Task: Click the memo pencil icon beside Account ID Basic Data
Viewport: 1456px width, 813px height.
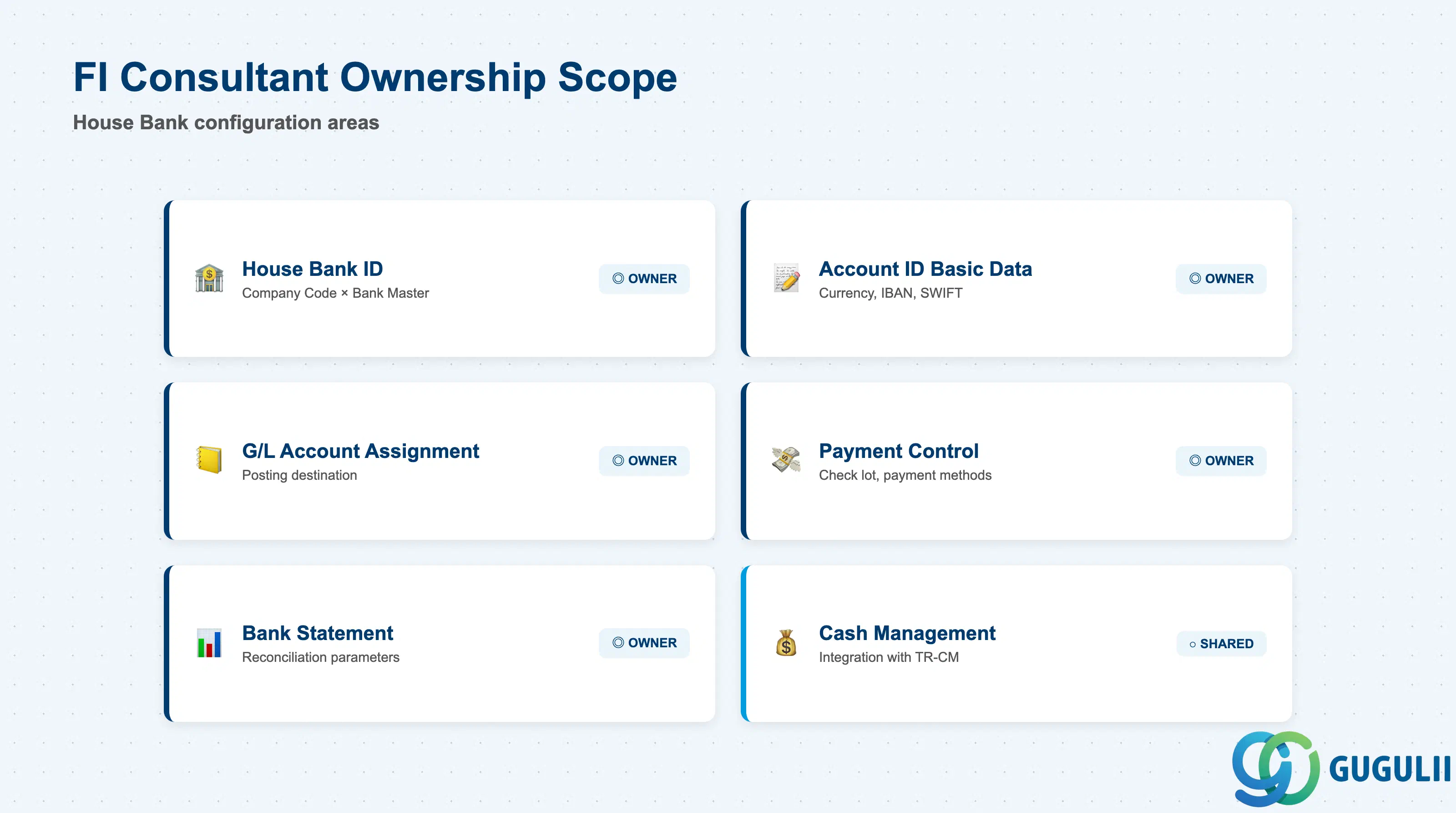Action: [786, 278]
